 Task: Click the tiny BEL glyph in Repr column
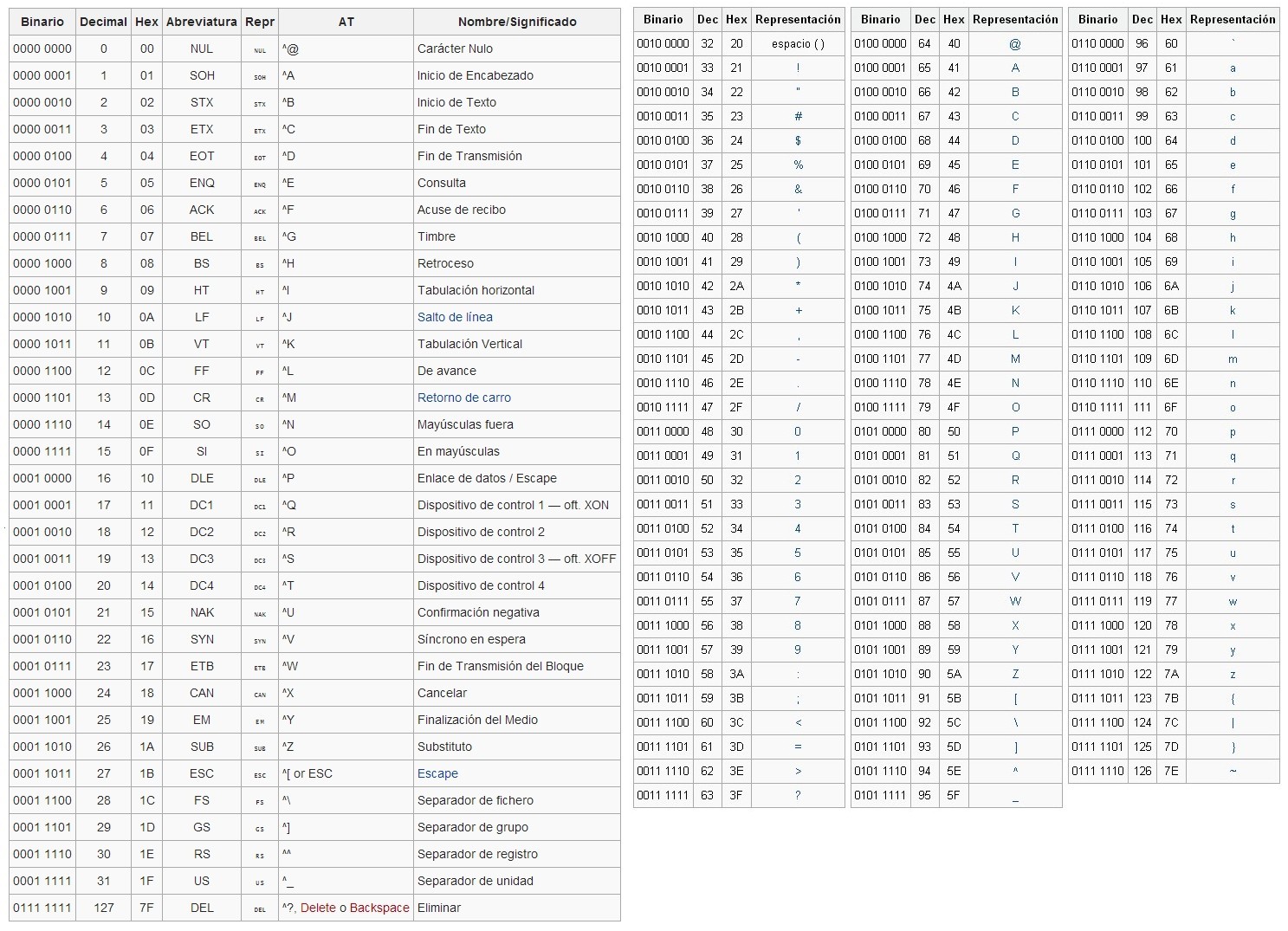click(260, 238)
